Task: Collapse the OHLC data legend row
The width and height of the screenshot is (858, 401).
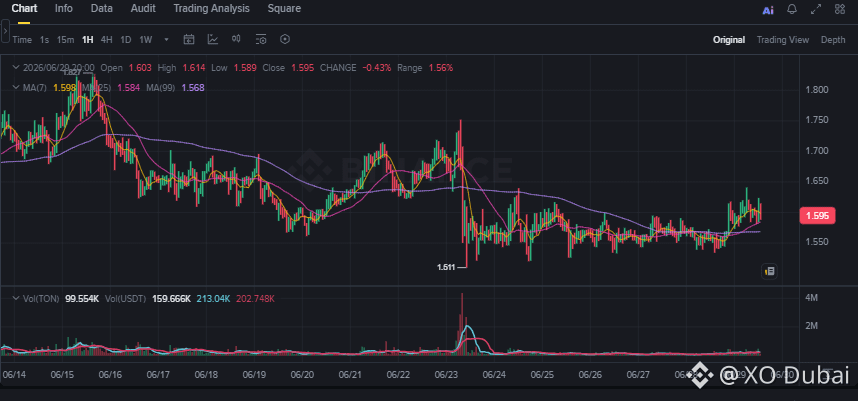Action: (x=16, y=67)
